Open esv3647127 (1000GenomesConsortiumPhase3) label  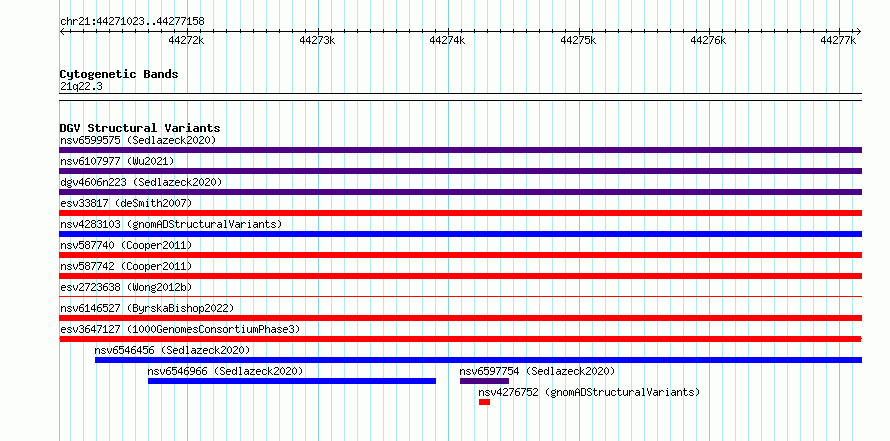pos(180,329)
